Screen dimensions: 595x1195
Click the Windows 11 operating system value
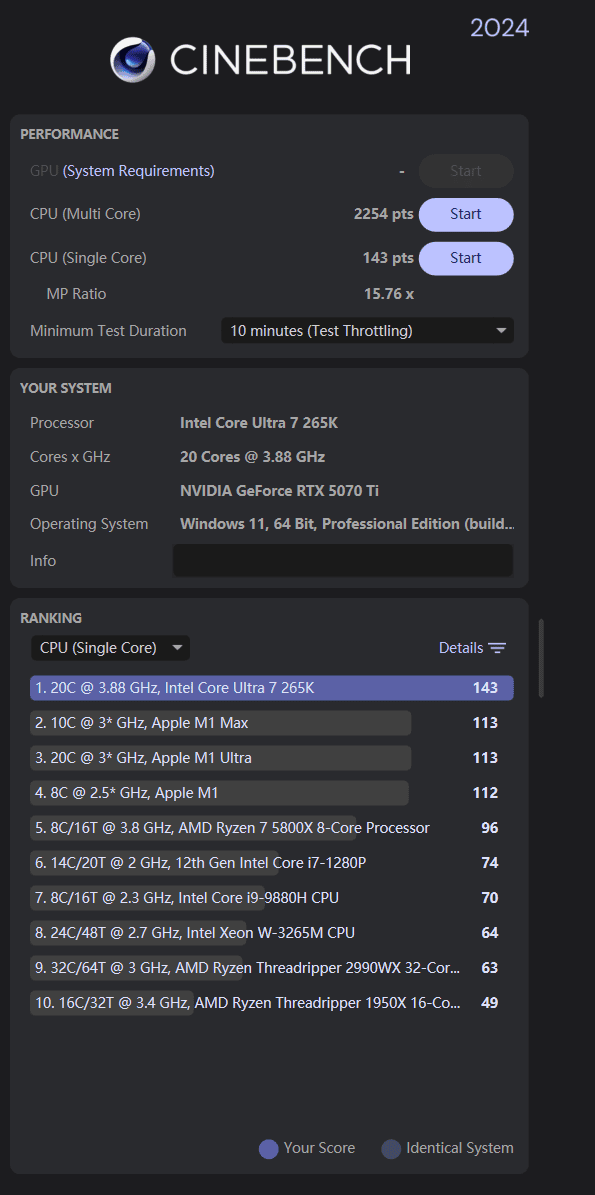(x=347, y=524)
